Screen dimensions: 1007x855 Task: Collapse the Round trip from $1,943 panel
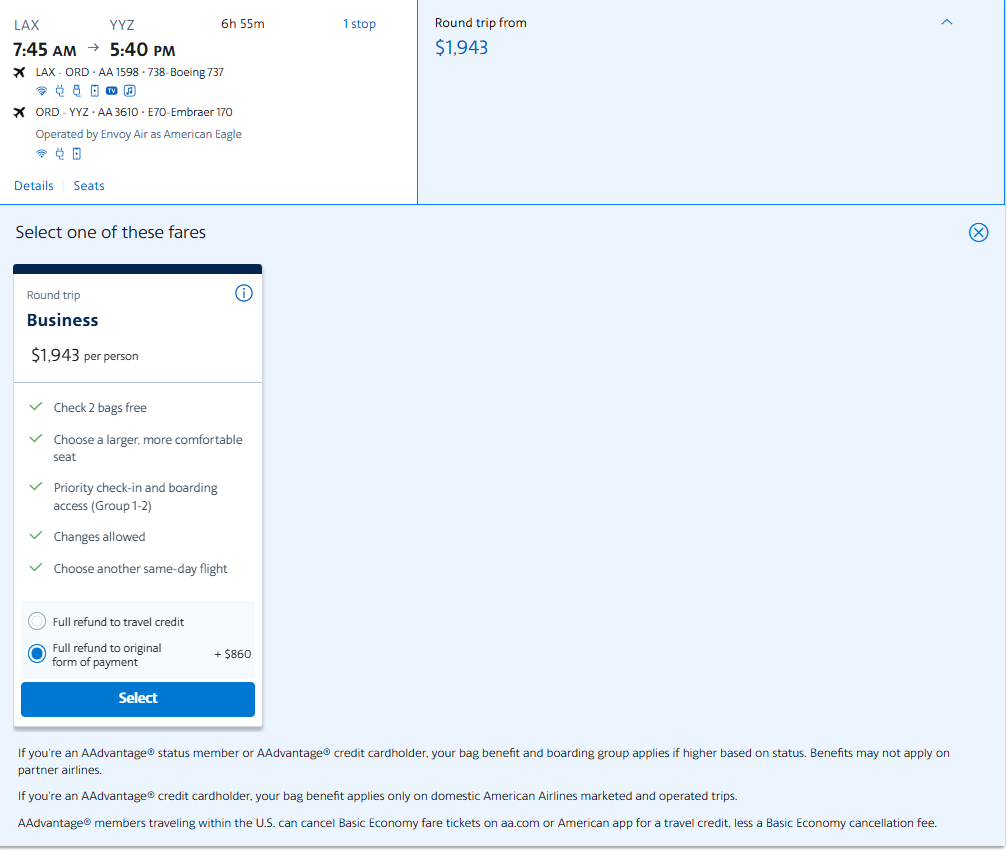[x=947, y=22]
